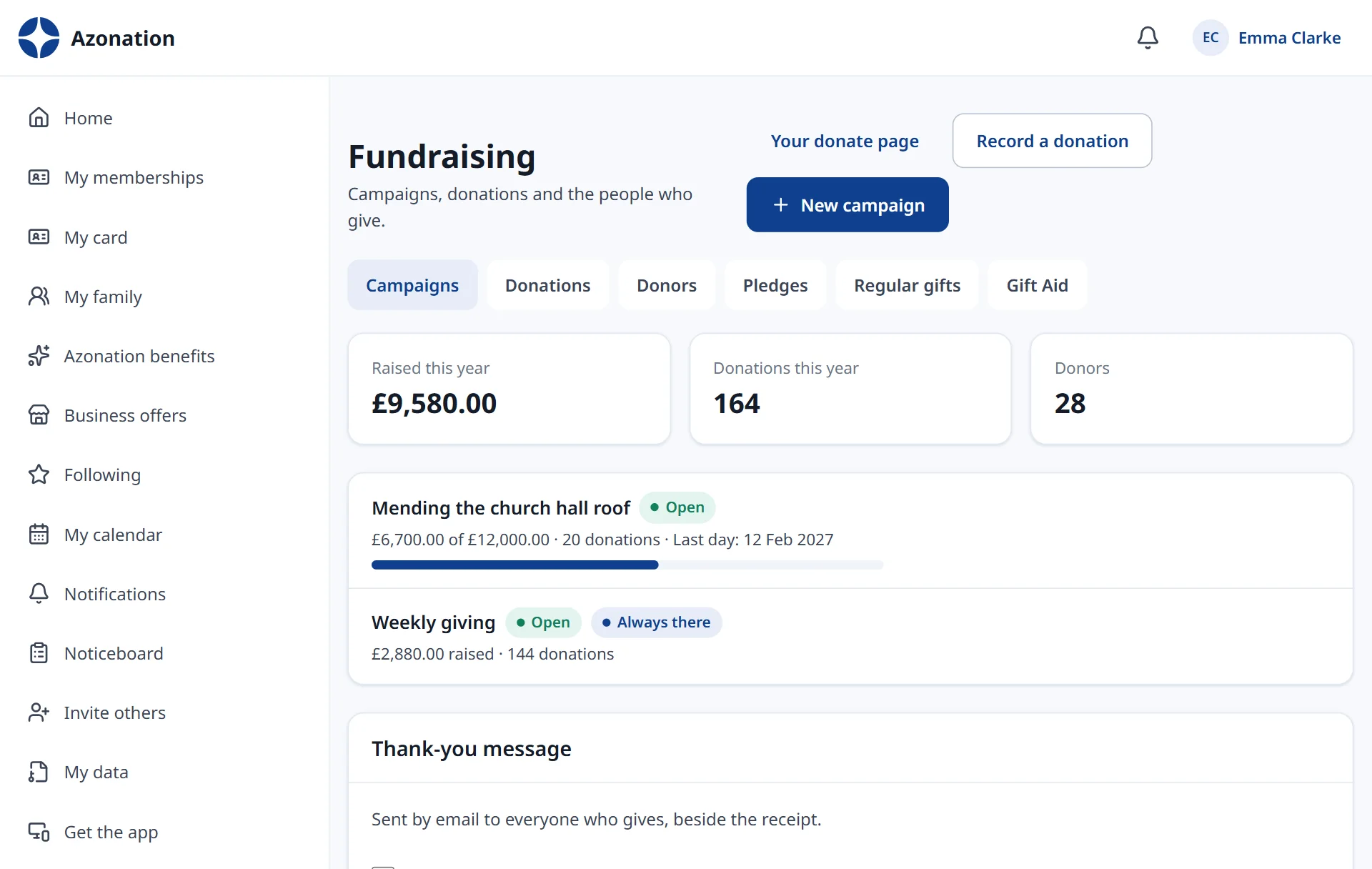Open the Your donate page link
1372x869 pixels.
click(x=845, y=141)
